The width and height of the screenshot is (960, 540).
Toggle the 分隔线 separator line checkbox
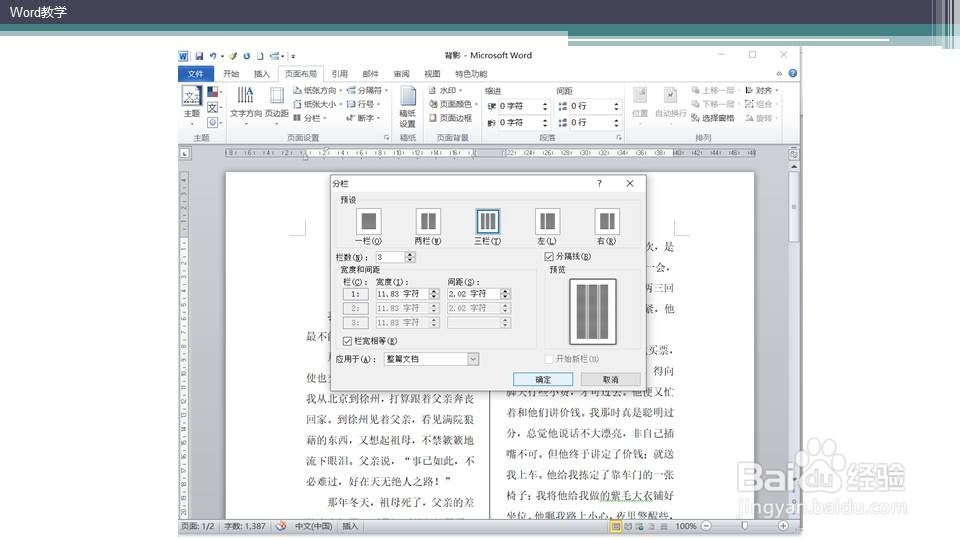[549, 257]
